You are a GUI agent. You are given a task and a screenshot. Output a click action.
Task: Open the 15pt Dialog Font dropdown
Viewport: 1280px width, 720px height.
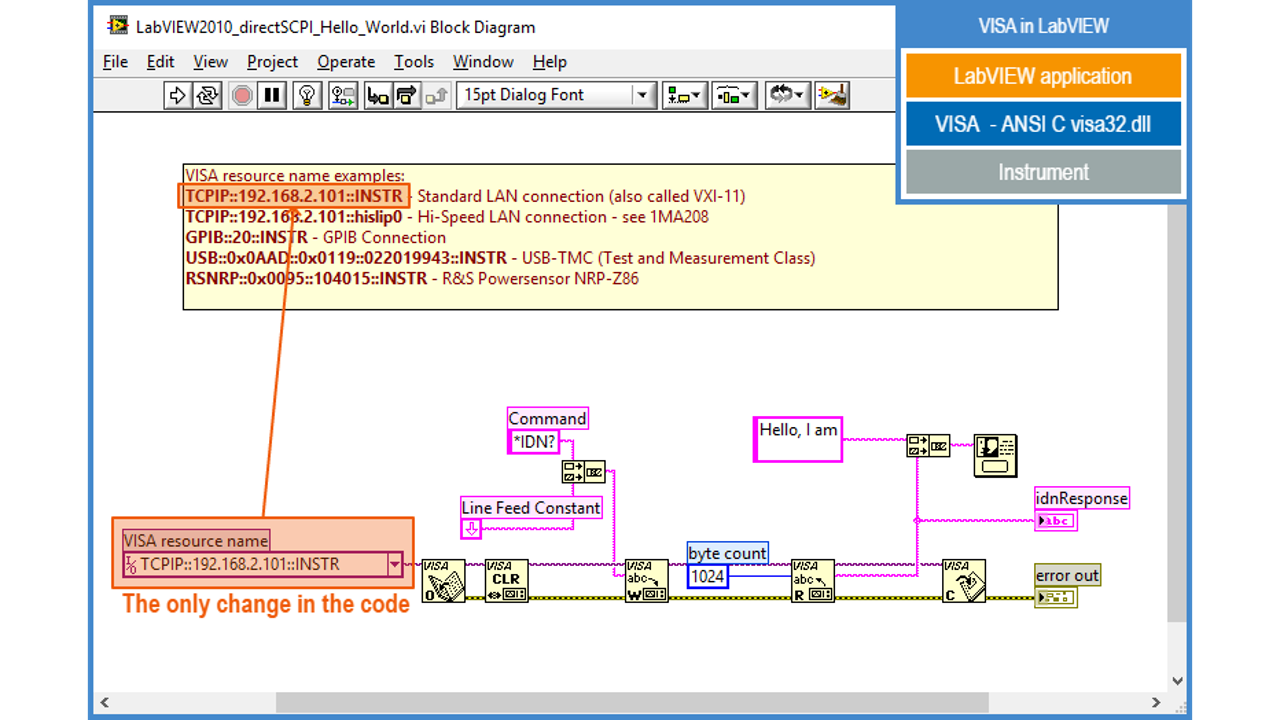[x=556, y=95]
